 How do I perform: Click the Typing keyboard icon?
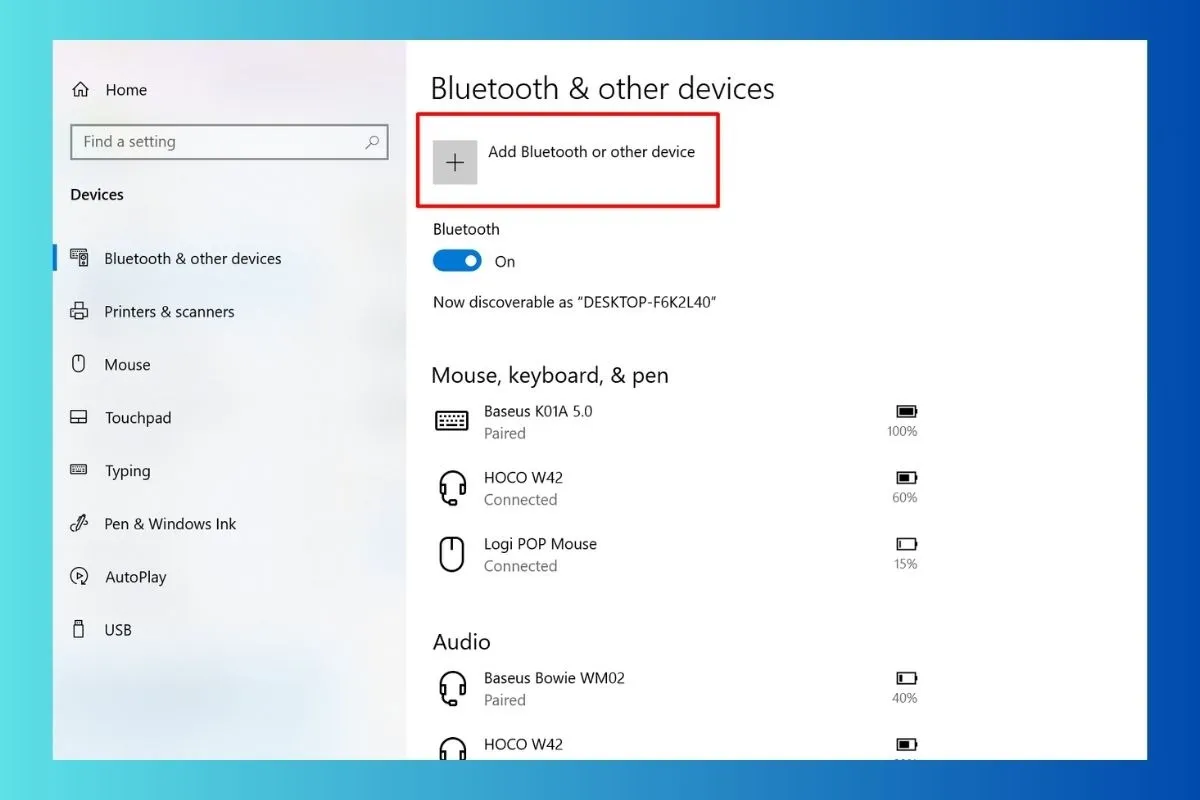[80, 470]
